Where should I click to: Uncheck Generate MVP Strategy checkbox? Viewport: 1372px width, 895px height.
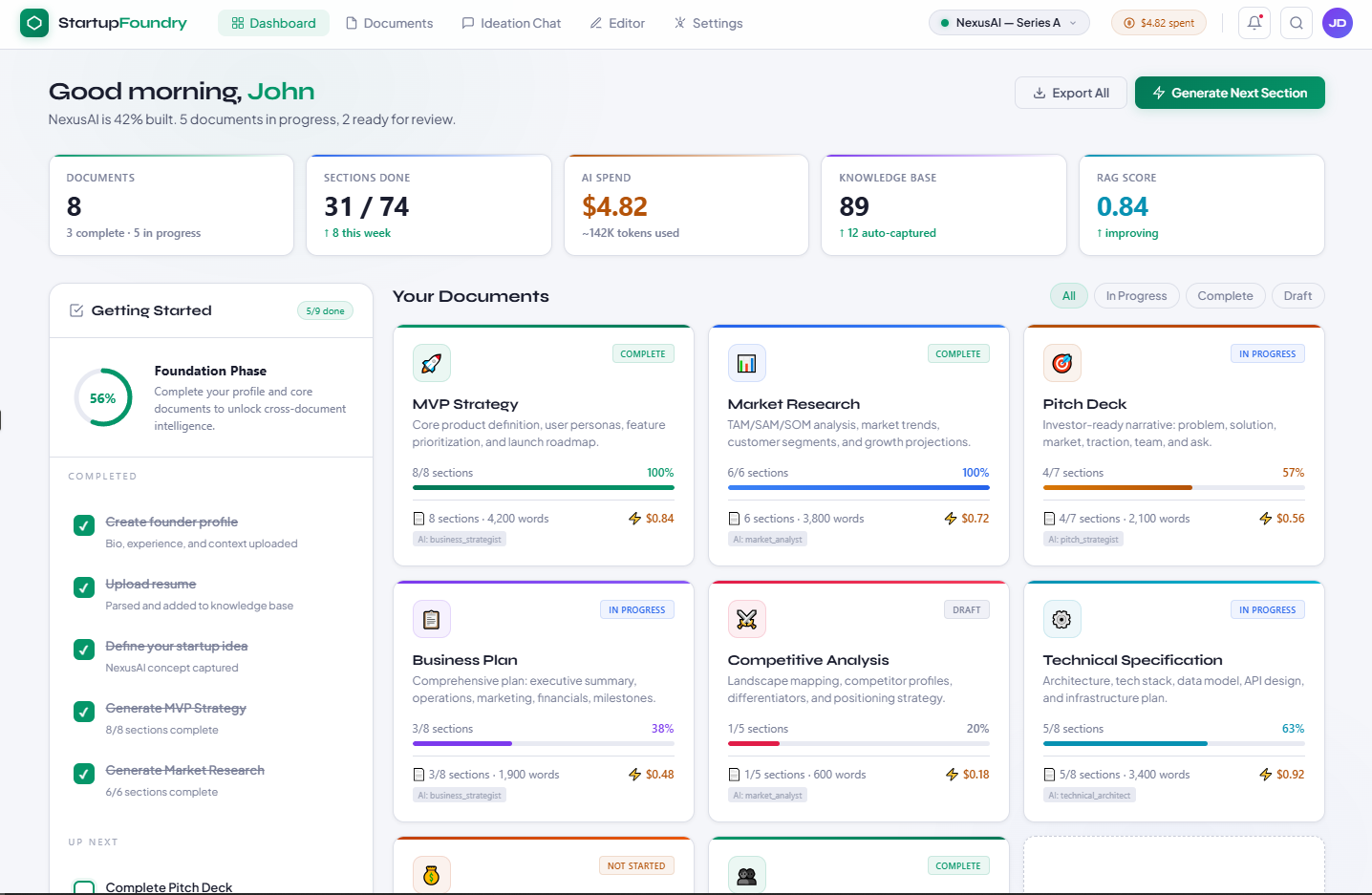pos(84,712)
